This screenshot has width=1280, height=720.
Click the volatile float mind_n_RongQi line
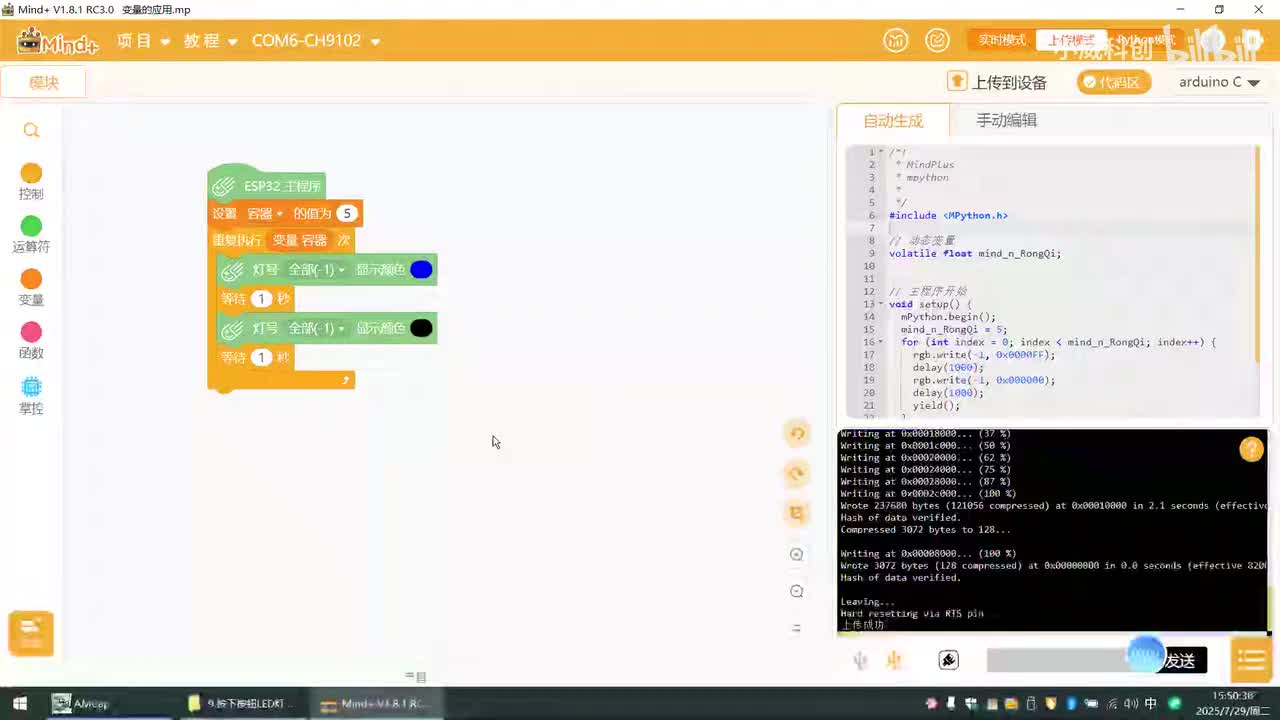tap(975, 253)
